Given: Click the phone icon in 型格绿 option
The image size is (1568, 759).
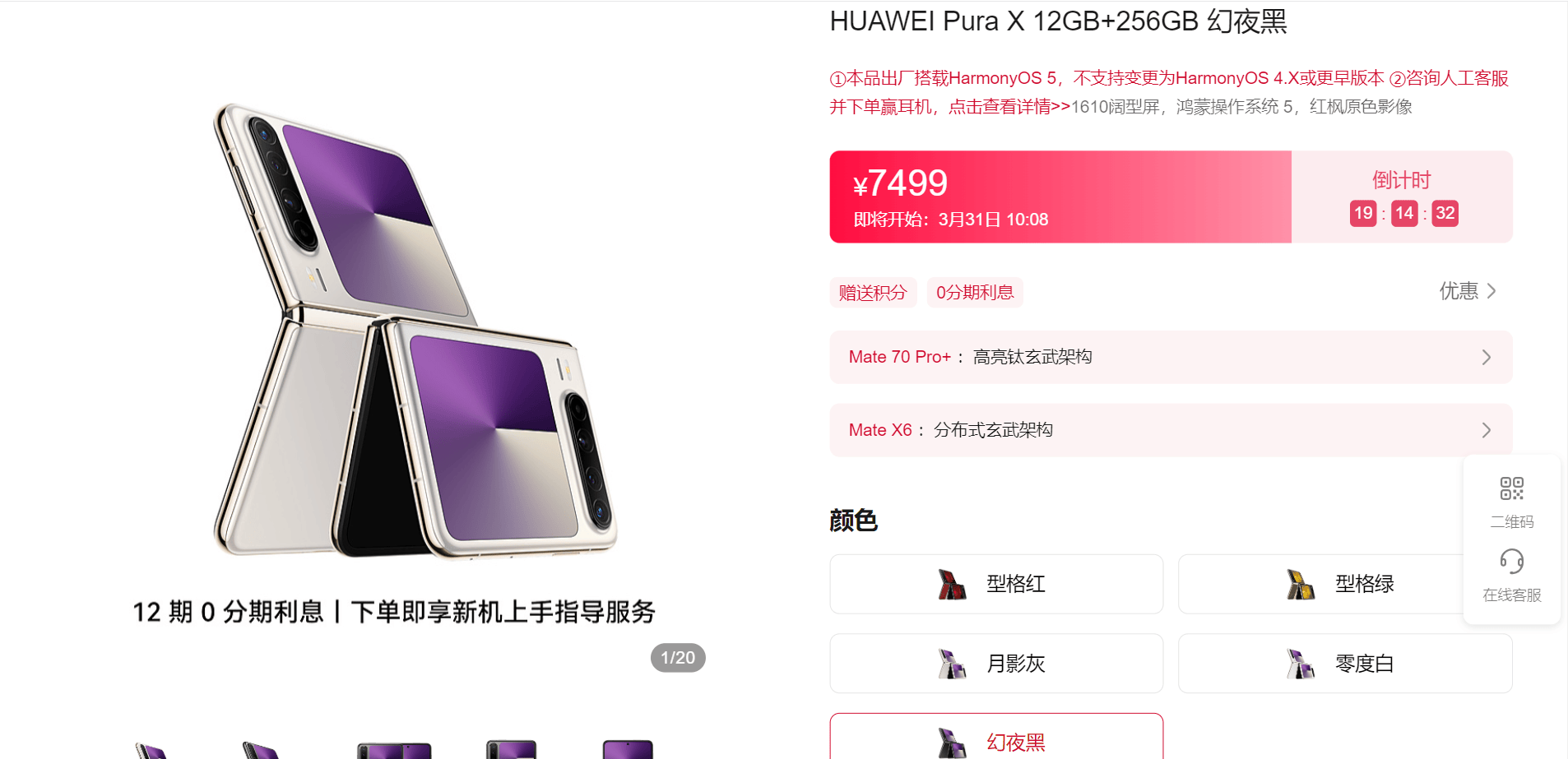Looking at the screenshot, I should (x=1301, y=584).
